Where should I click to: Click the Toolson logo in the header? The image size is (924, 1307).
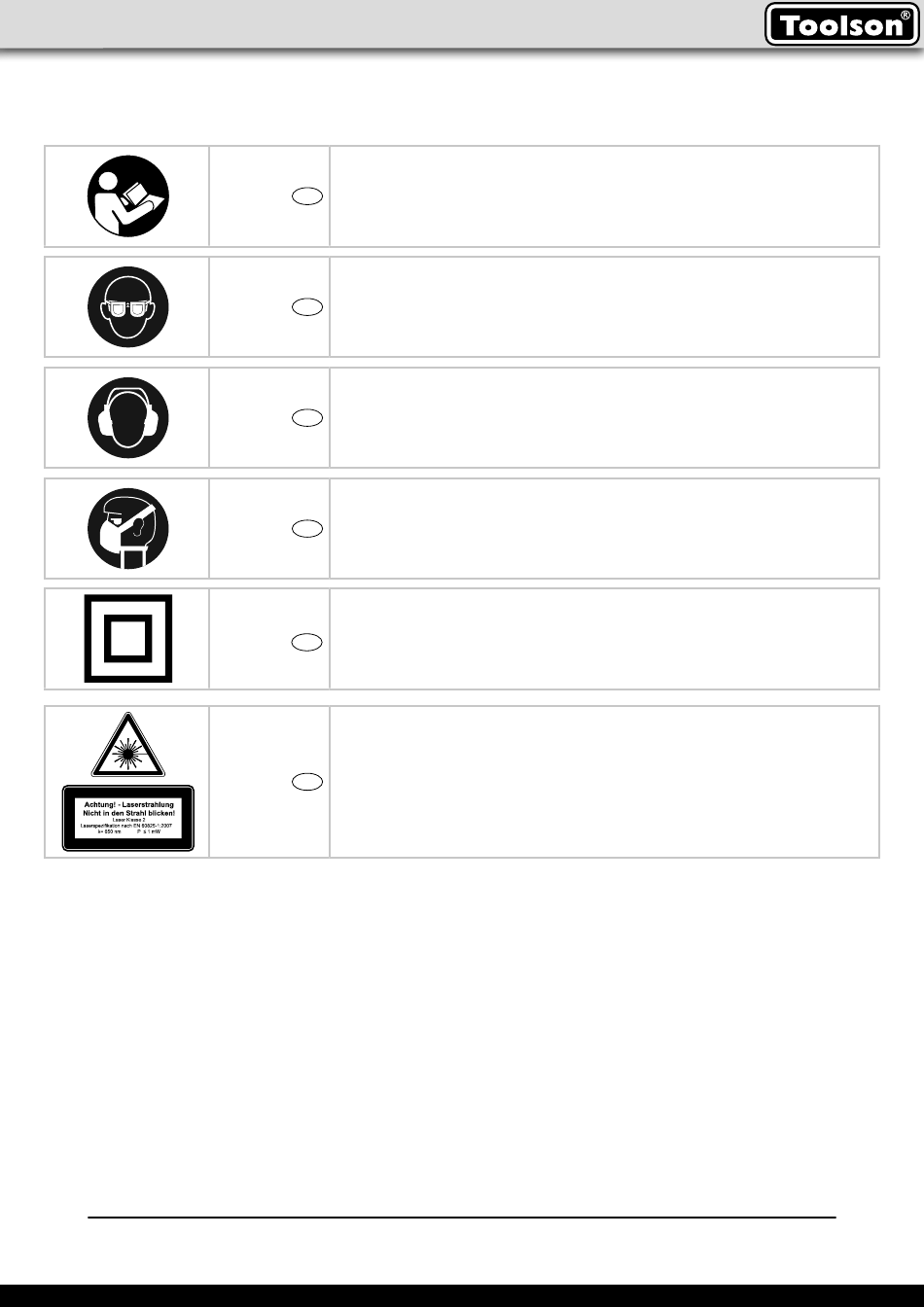tap(842, 24)
